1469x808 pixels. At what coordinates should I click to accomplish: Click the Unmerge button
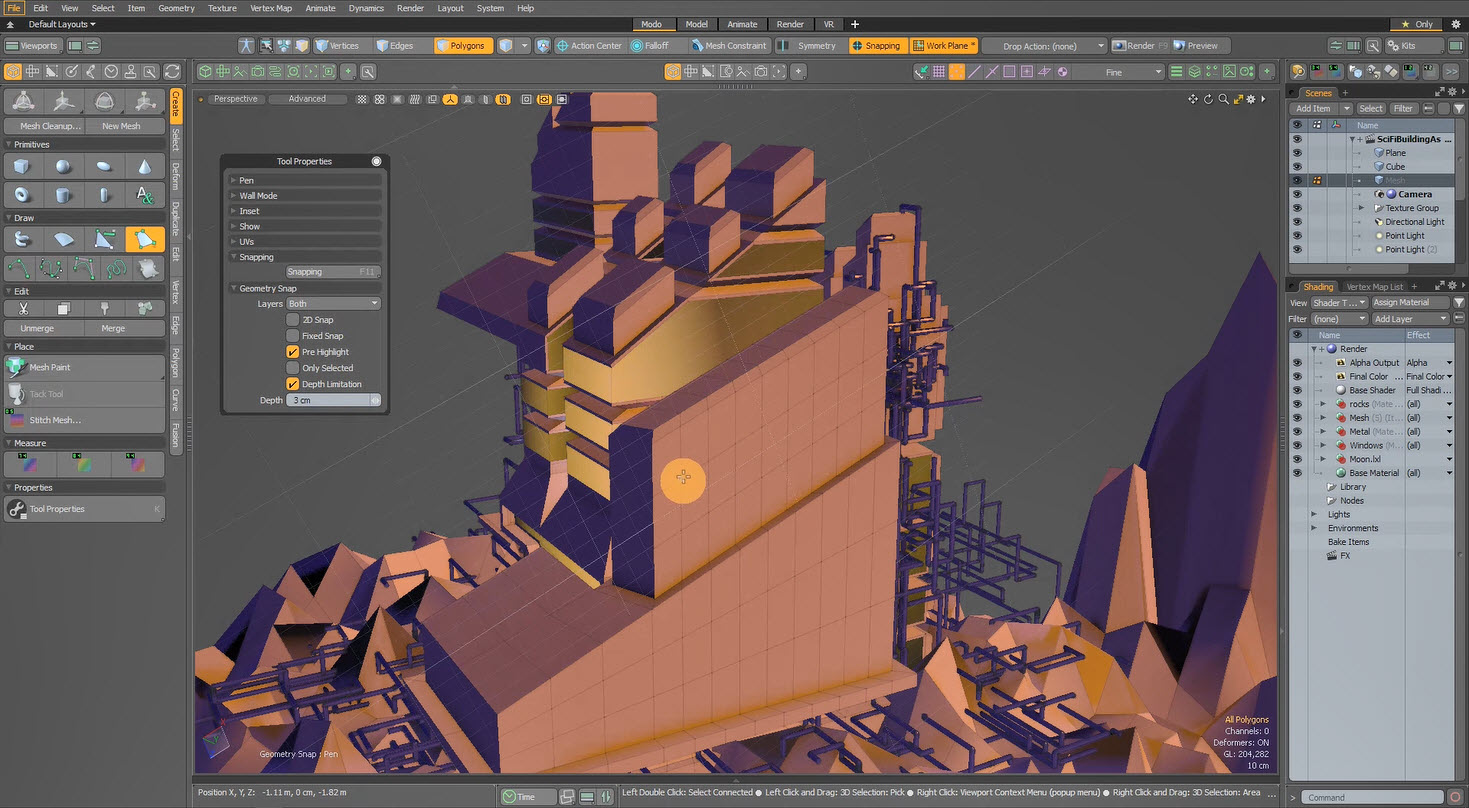click(41, 328)
